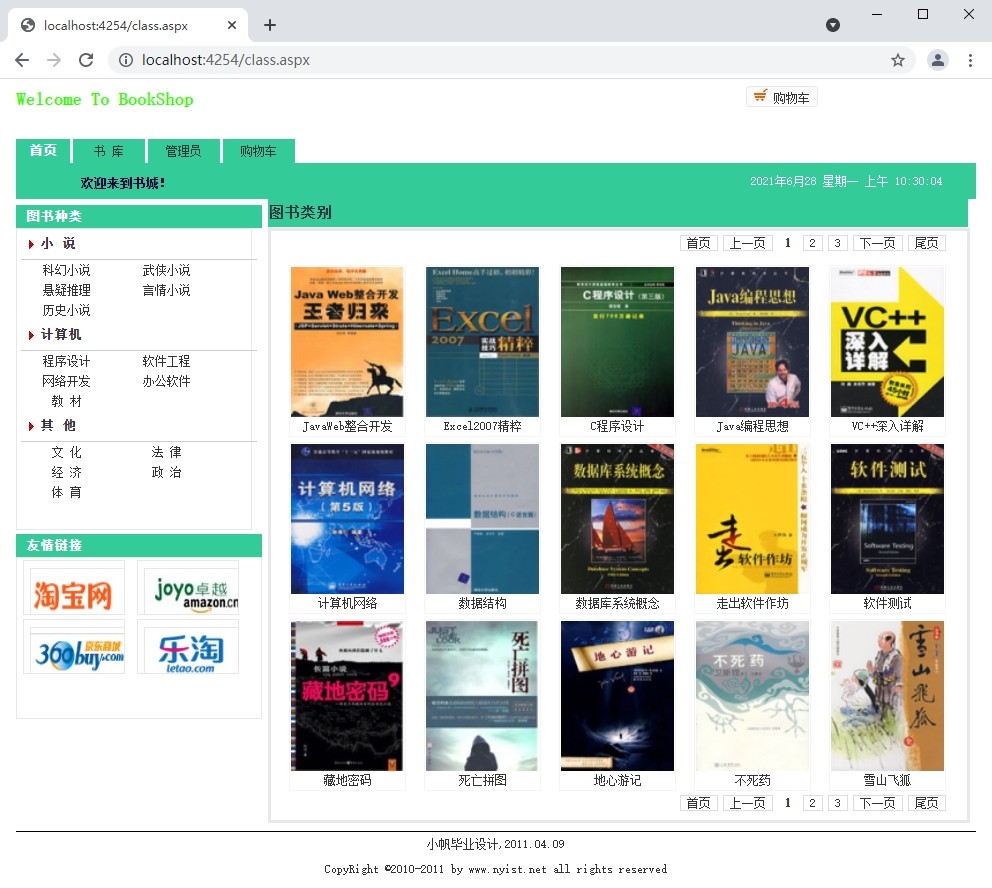
Task: Click bottom pager 下一页 button
Action: 877,803
